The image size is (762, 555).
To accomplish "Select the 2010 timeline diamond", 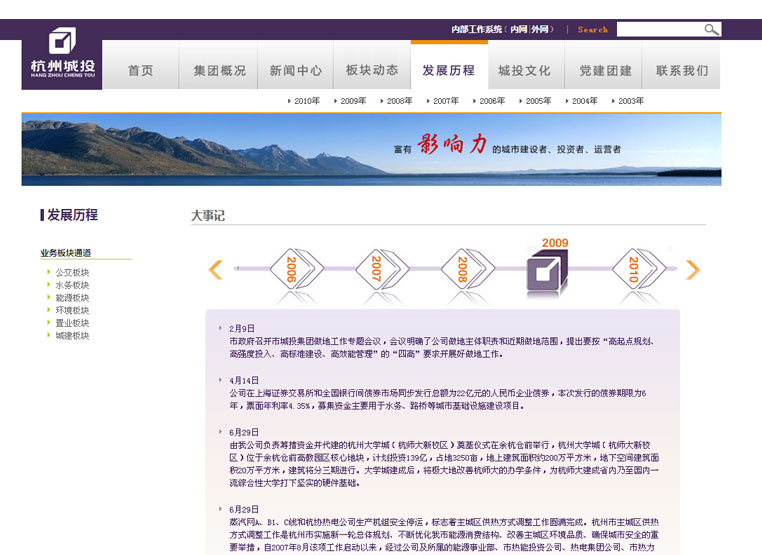I will coord(632,269).
